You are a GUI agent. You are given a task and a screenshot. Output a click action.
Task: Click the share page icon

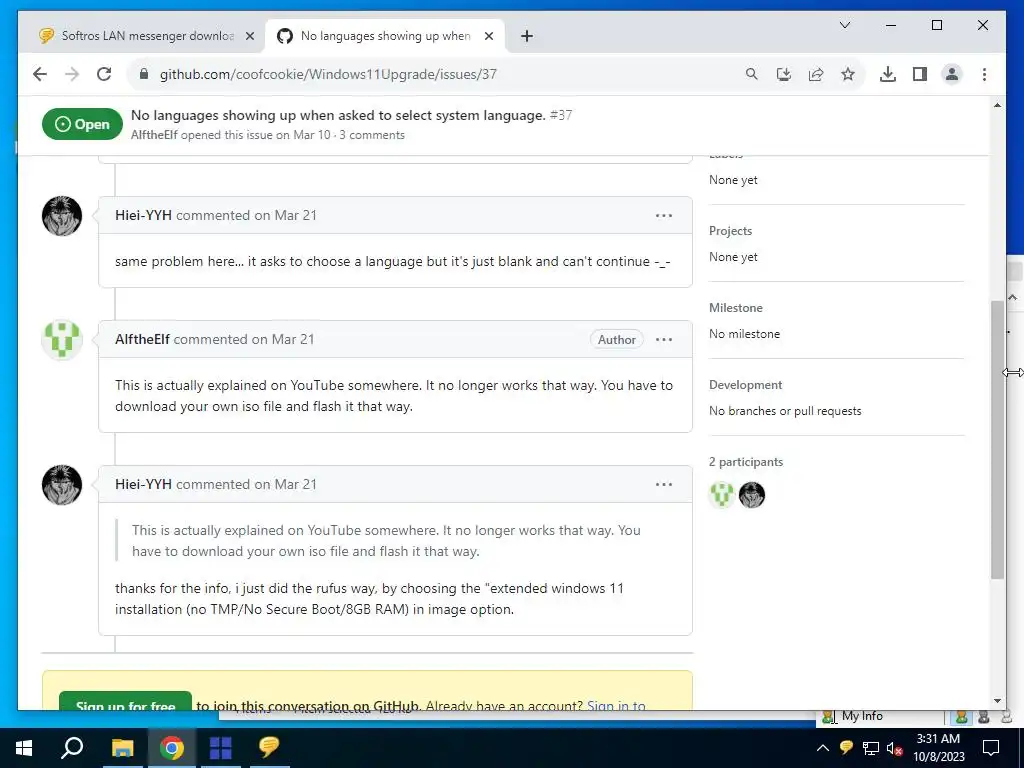[816, 74]
